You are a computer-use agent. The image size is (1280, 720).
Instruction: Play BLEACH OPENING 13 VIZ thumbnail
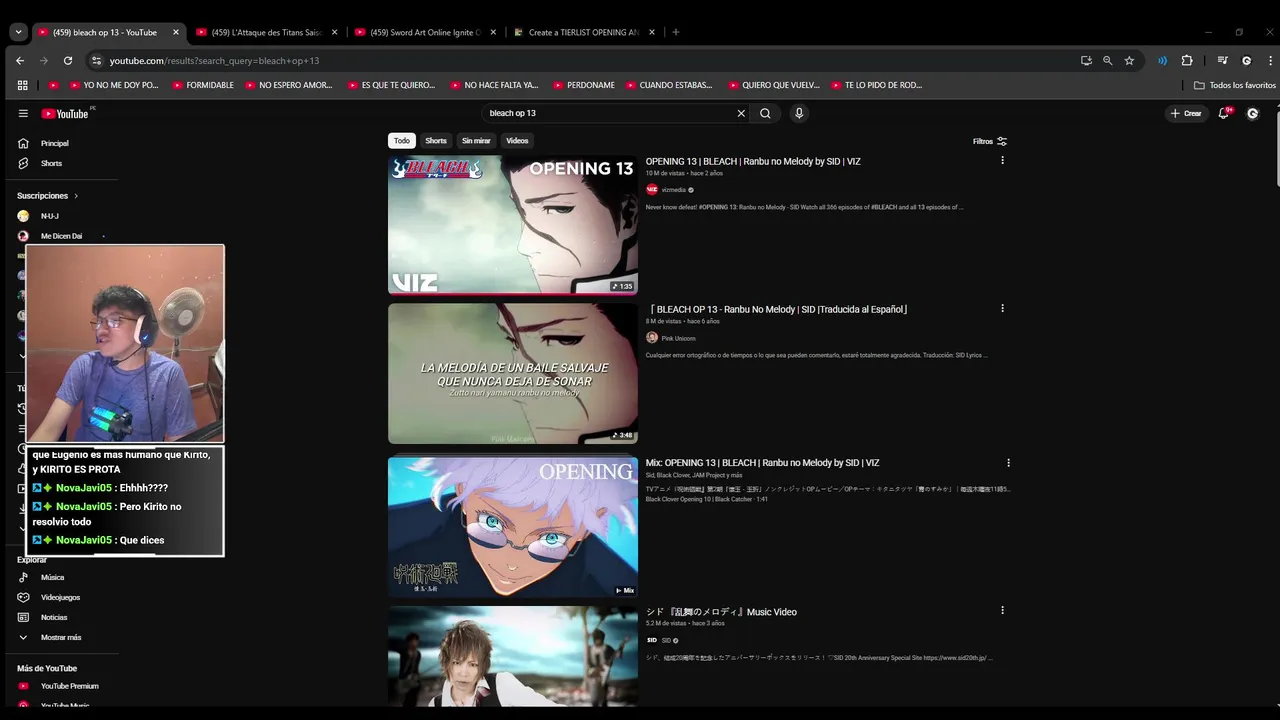513,225
